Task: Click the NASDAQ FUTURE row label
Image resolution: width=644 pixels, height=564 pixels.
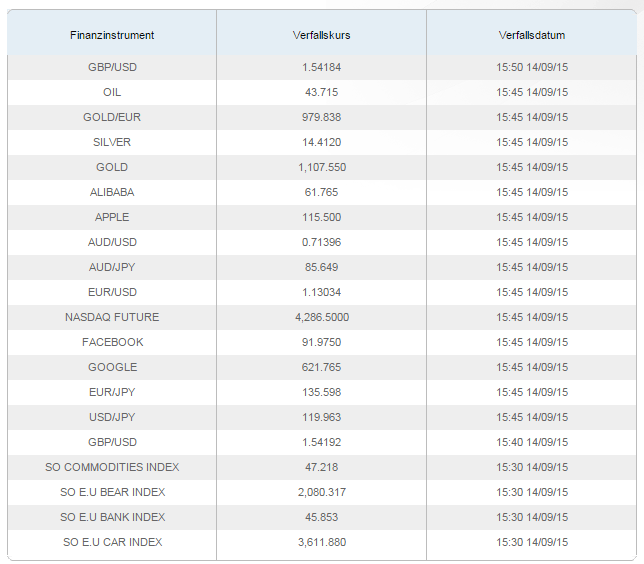Action: 112,318
